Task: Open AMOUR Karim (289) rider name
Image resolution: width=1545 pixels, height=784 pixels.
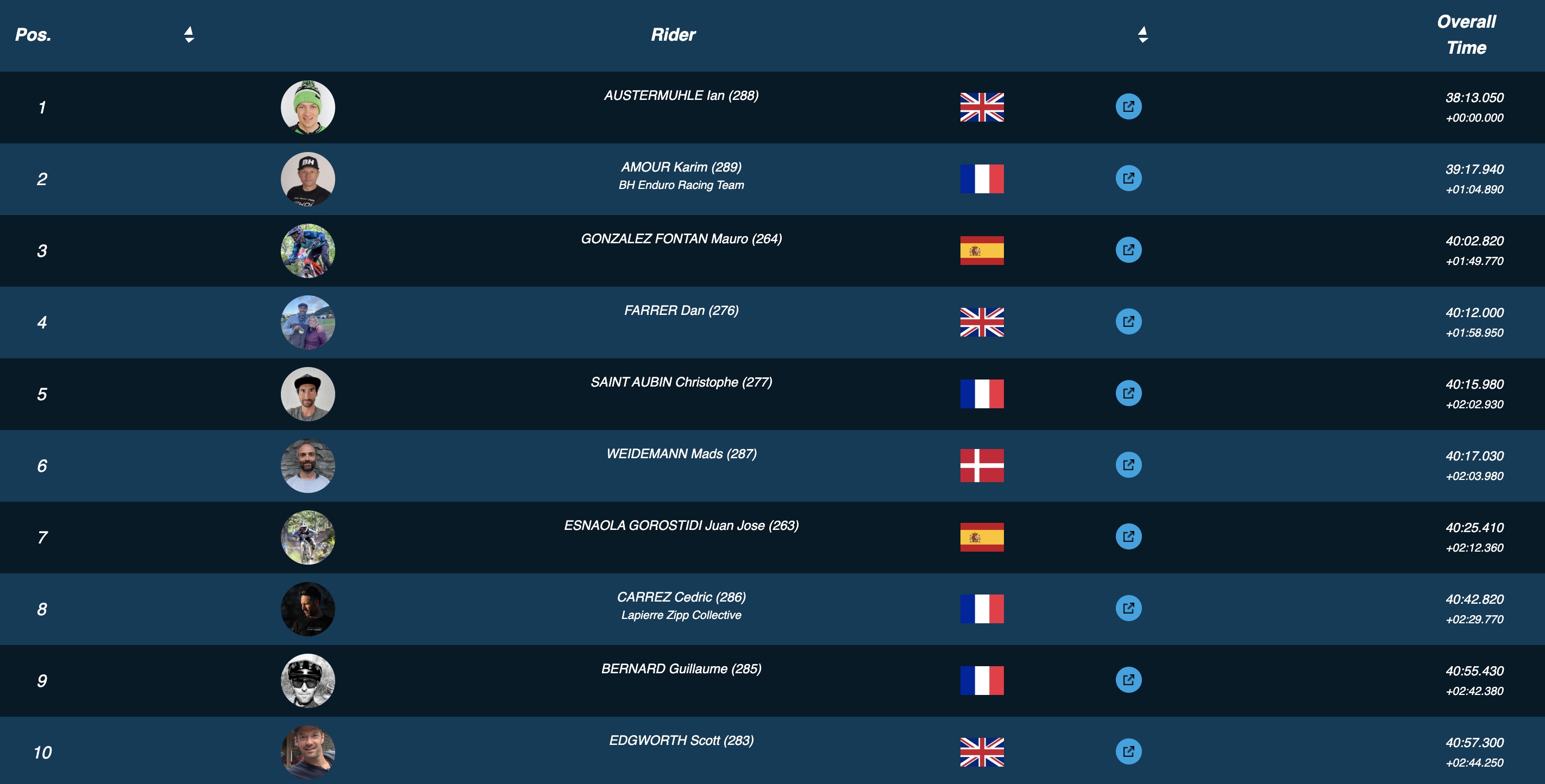Action: (681, 167)
